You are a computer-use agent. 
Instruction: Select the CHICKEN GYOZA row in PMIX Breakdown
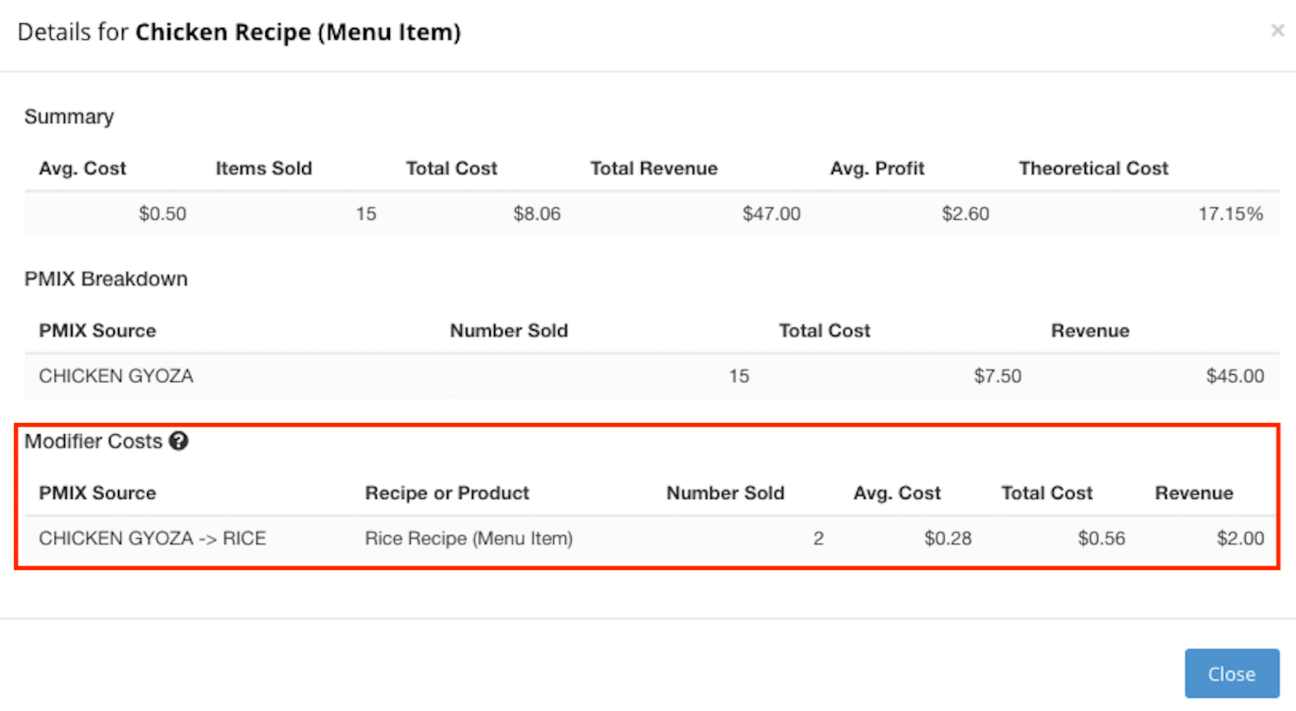coord(116,377)
